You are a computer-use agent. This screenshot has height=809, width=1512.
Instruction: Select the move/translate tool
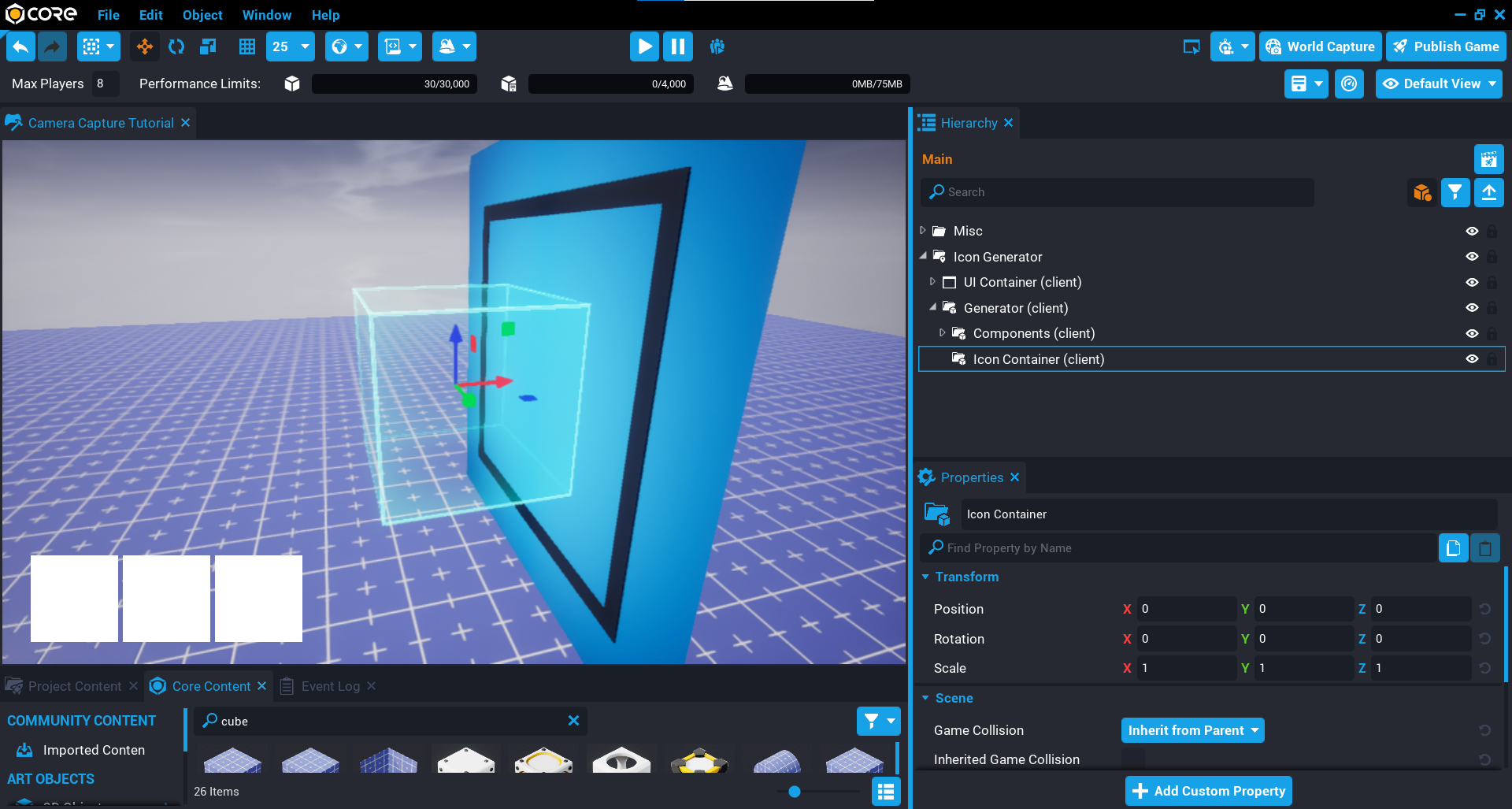coord(145,47)
